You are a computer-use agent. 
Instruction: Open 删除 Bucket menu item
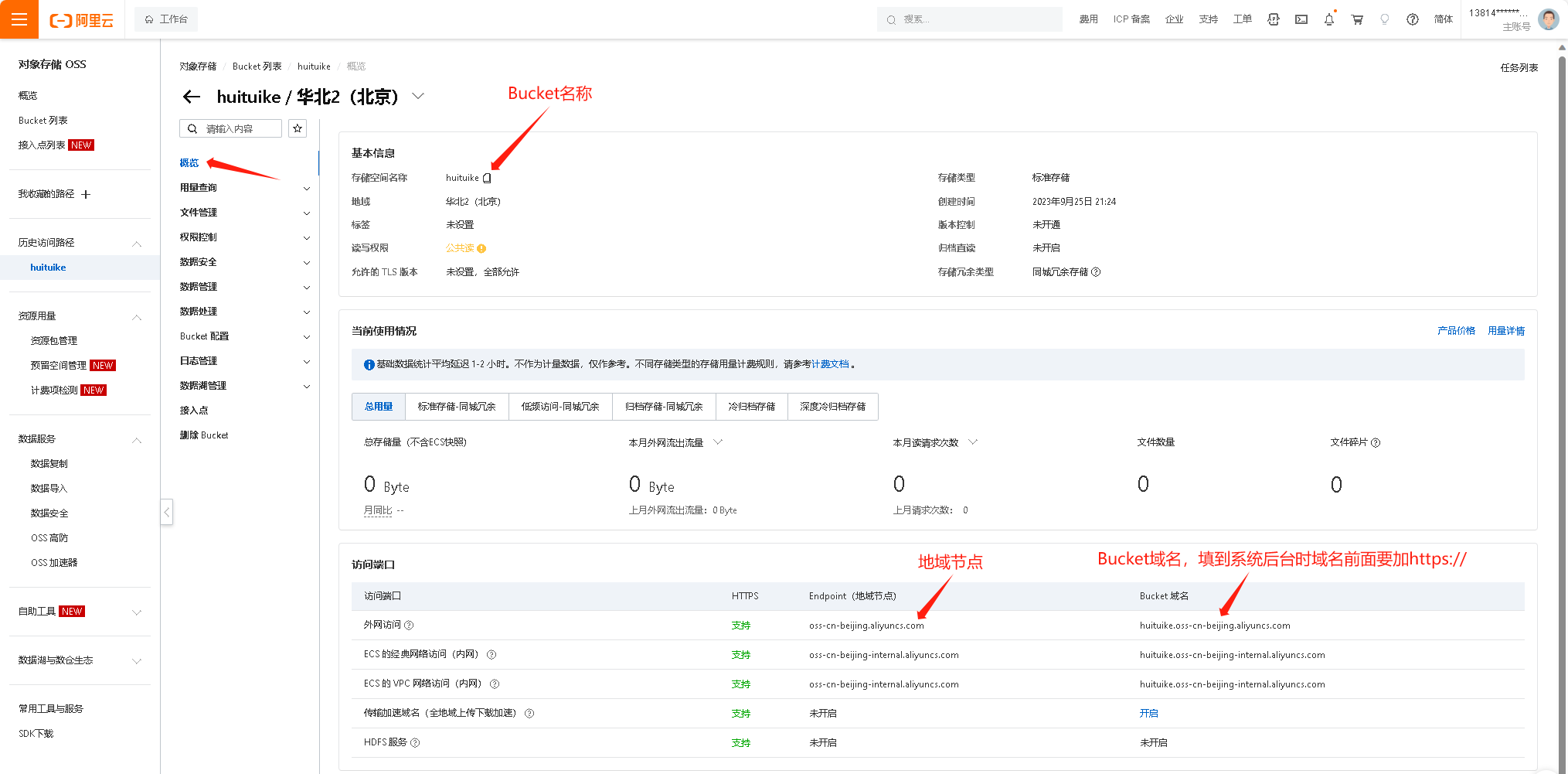coord(204,435)
